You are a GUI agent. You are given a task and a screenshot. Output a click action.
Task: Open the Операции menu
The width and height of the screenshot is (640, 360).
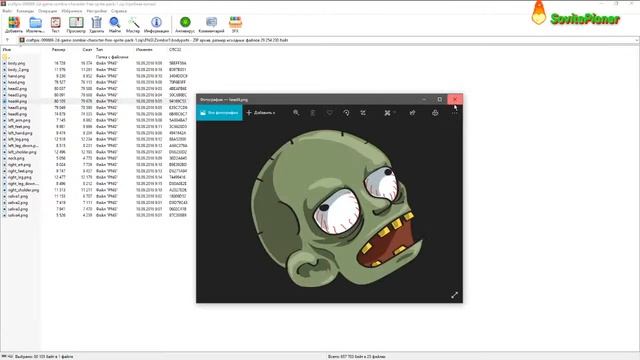click(47, 11)
